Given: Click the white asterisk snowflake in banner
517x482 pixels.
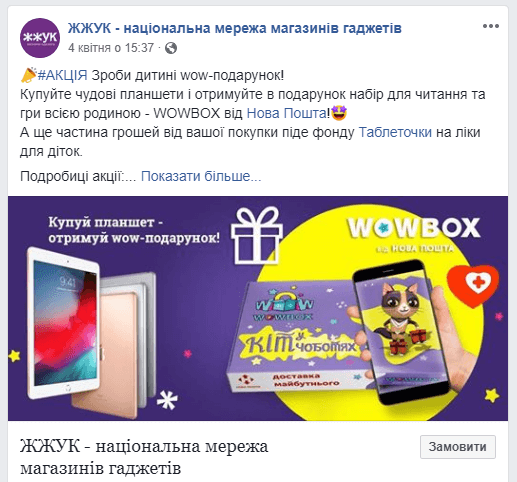Looking at the screenshot, I should click(x=167, y=399).
